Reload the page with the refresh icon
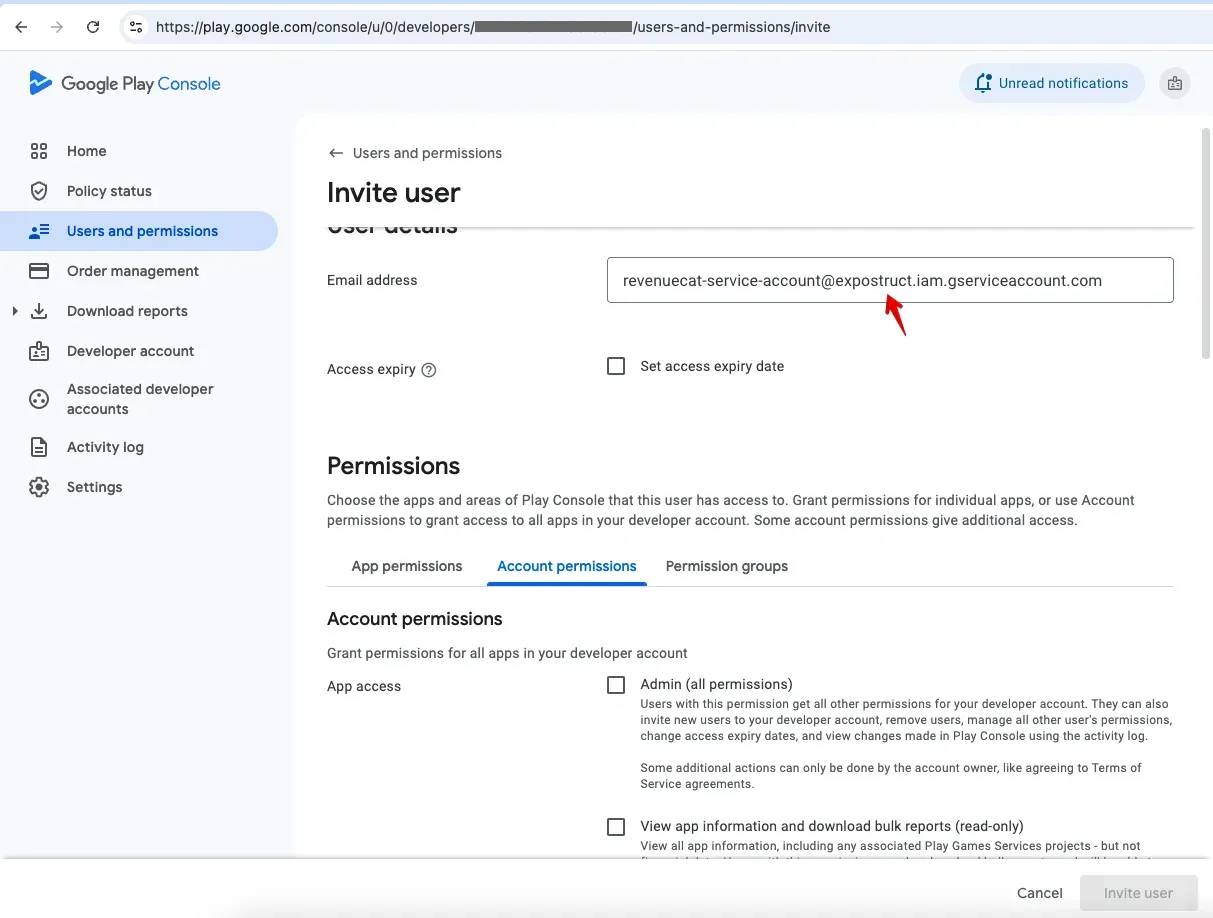Image resolution: width=1213 pixels, height=918 pixels. (93, 27)
